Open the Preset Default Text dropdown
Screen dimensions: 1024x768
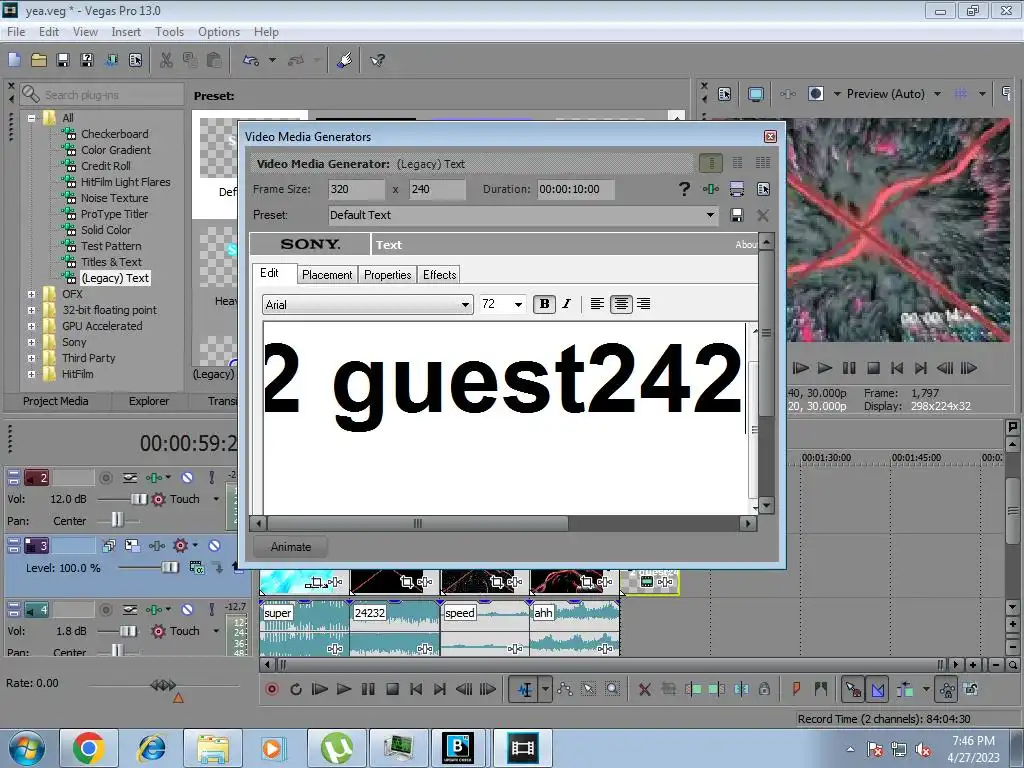tap(710, 215)
